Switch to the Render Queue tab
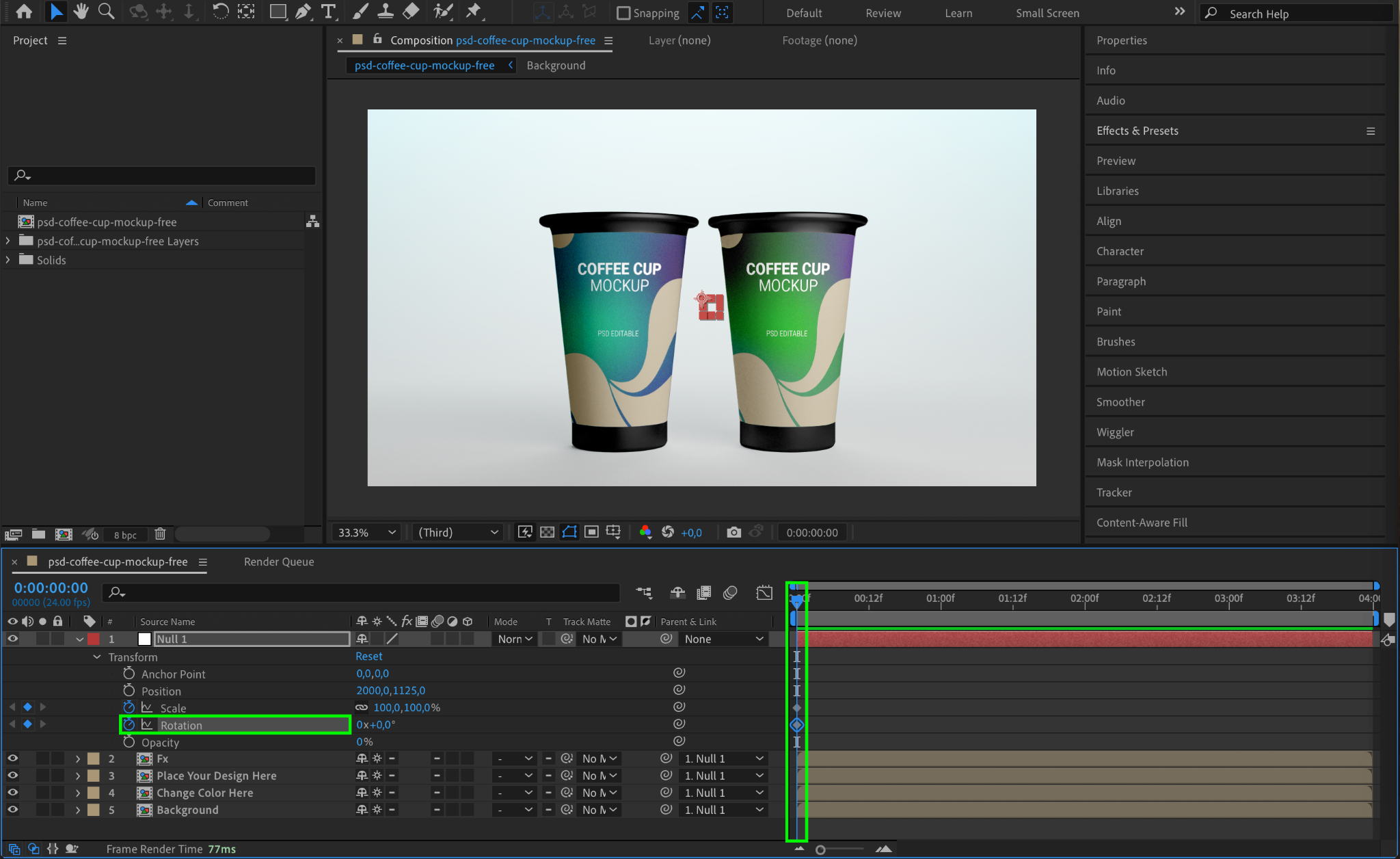The height and width of the screenshot is (859, 1400). pos(279,561)
